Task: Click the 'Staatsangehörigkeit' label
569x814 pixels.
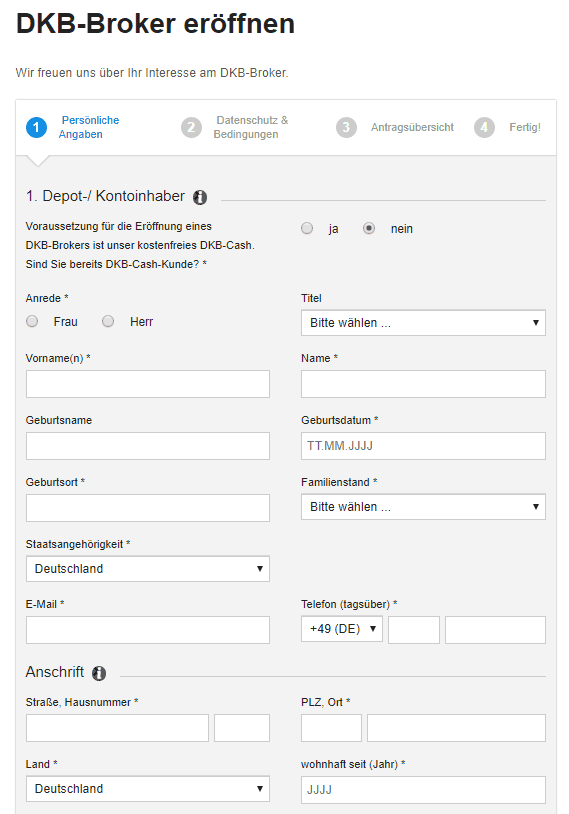Action: (x=74, y=544)
